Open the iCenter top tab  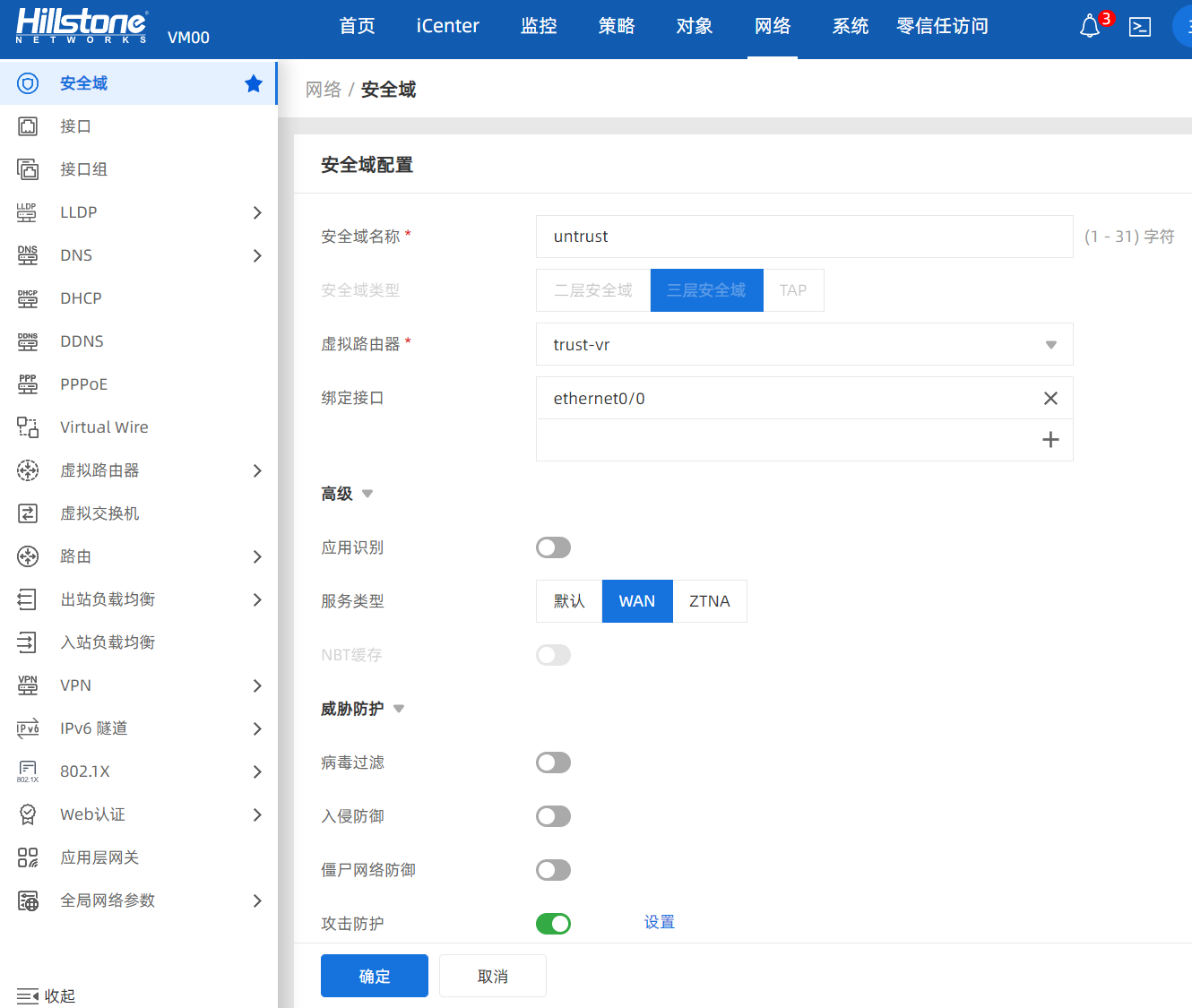pos(448,26)
